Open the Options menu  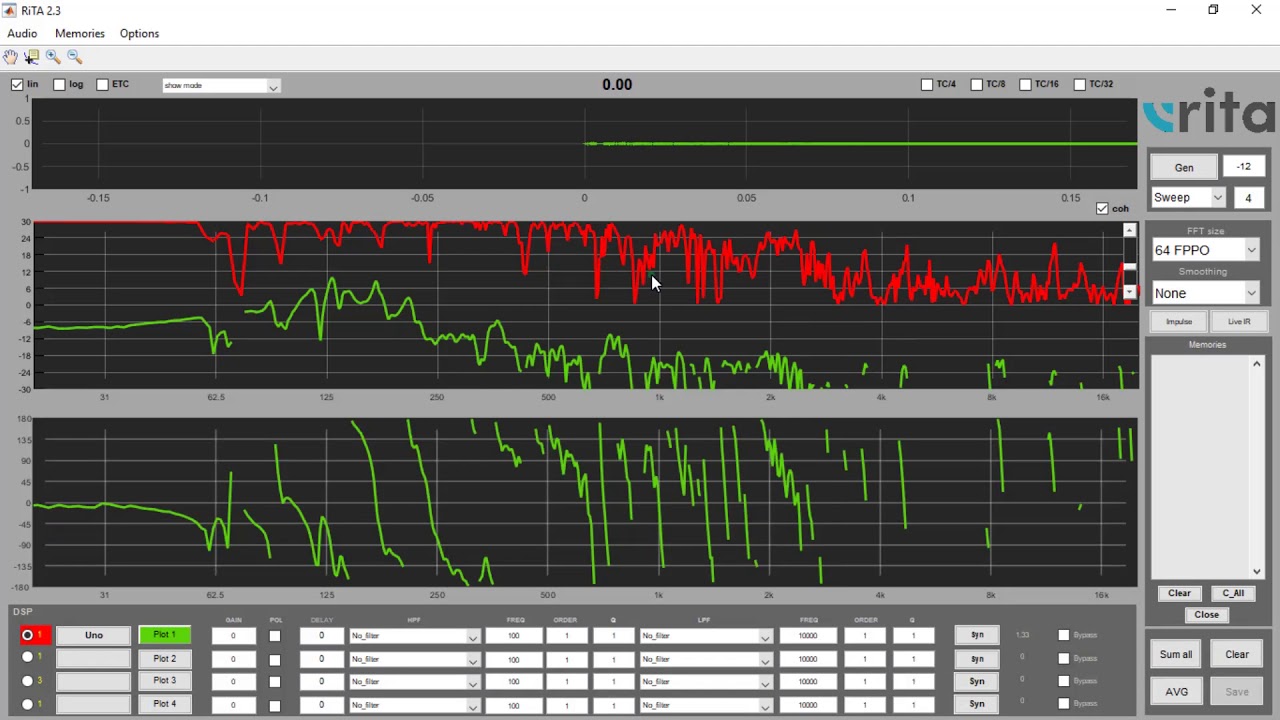coord(139,33)
